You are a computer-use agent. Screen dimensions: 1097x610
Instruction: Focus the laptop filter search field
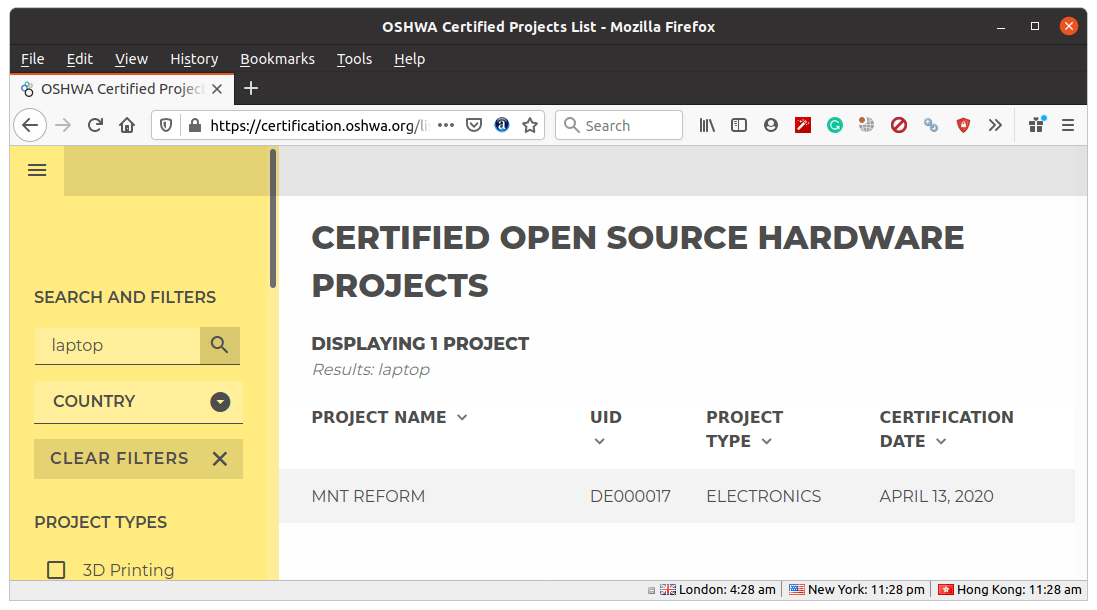118,345
